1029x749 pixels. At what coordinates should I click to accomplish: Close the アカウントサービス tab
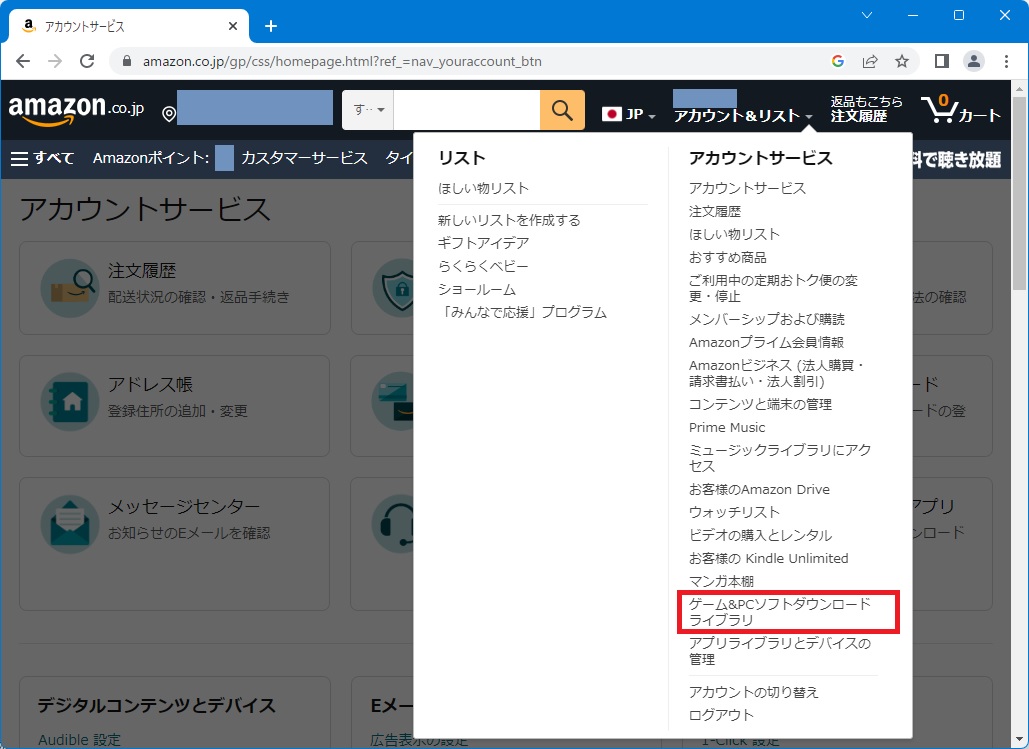[x=233, y=26]
